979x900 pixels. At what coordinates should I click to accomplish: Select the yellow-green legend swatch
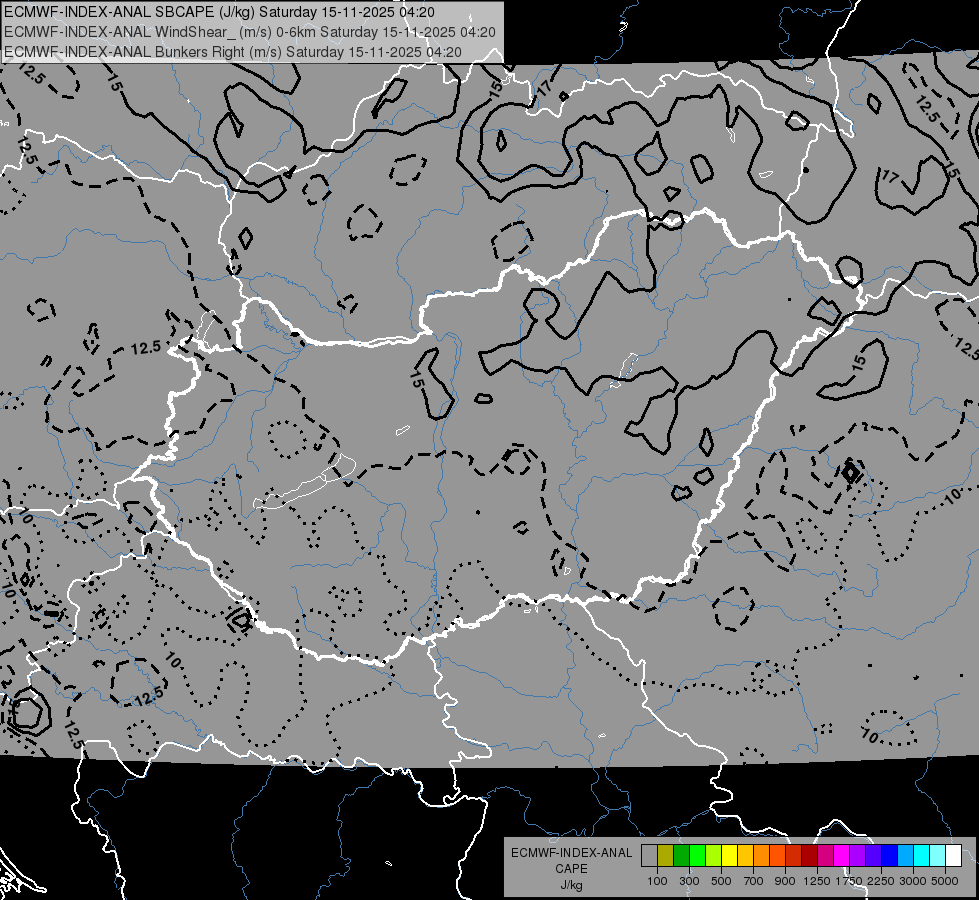713,856
